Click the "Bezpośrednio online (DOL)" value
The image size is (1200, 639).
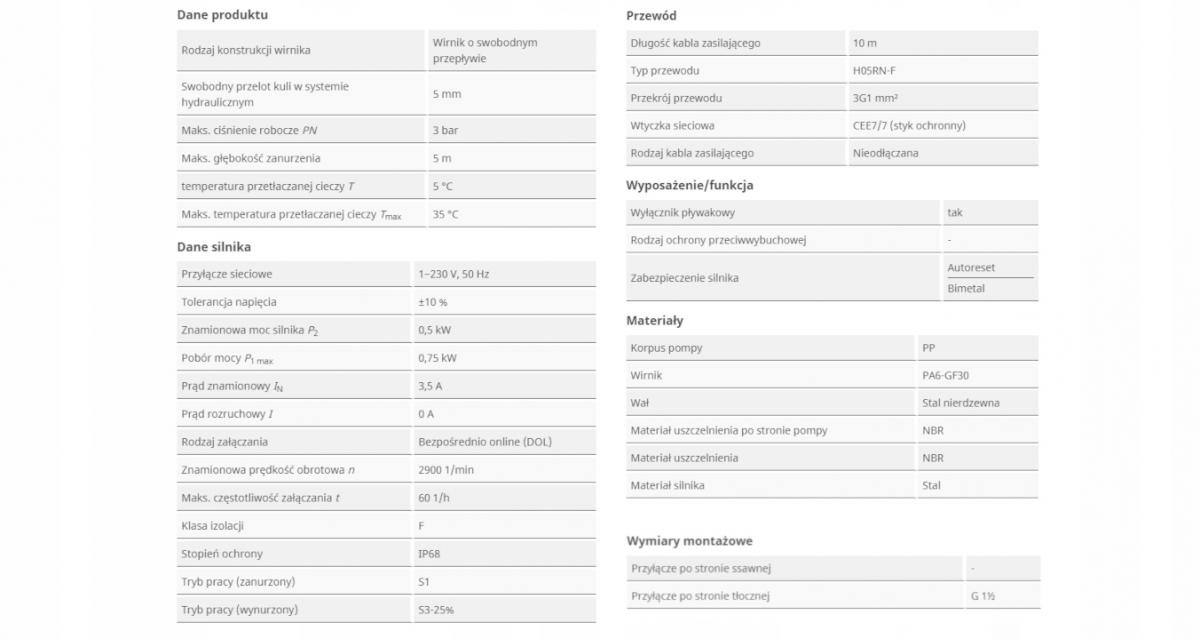[485, 442]
